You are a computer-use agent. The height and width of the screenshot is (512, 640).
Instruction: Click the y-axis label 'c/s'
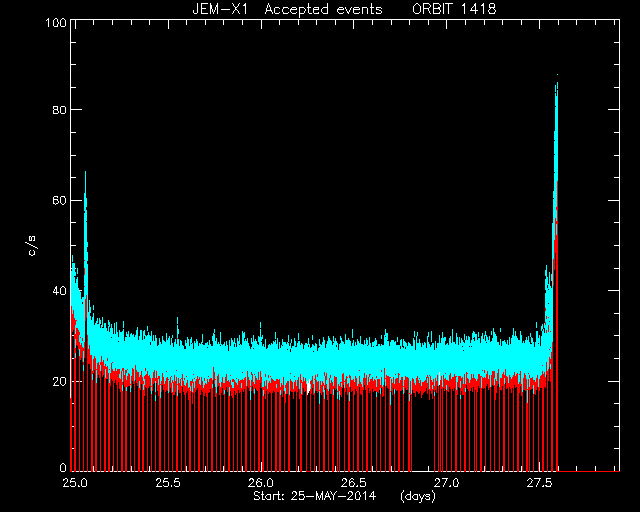(32, 245)
